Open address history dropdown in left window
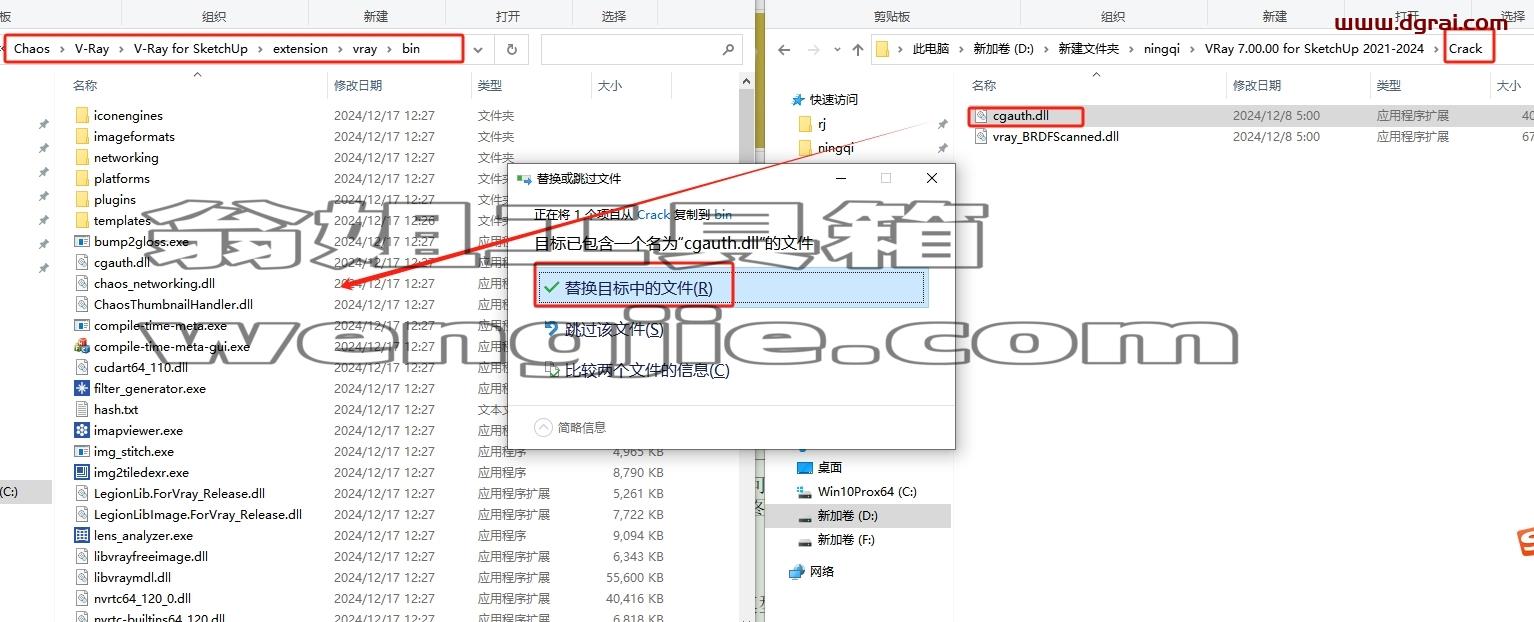The height and width of the screenshot is (622, 1534). click(478, 49)
